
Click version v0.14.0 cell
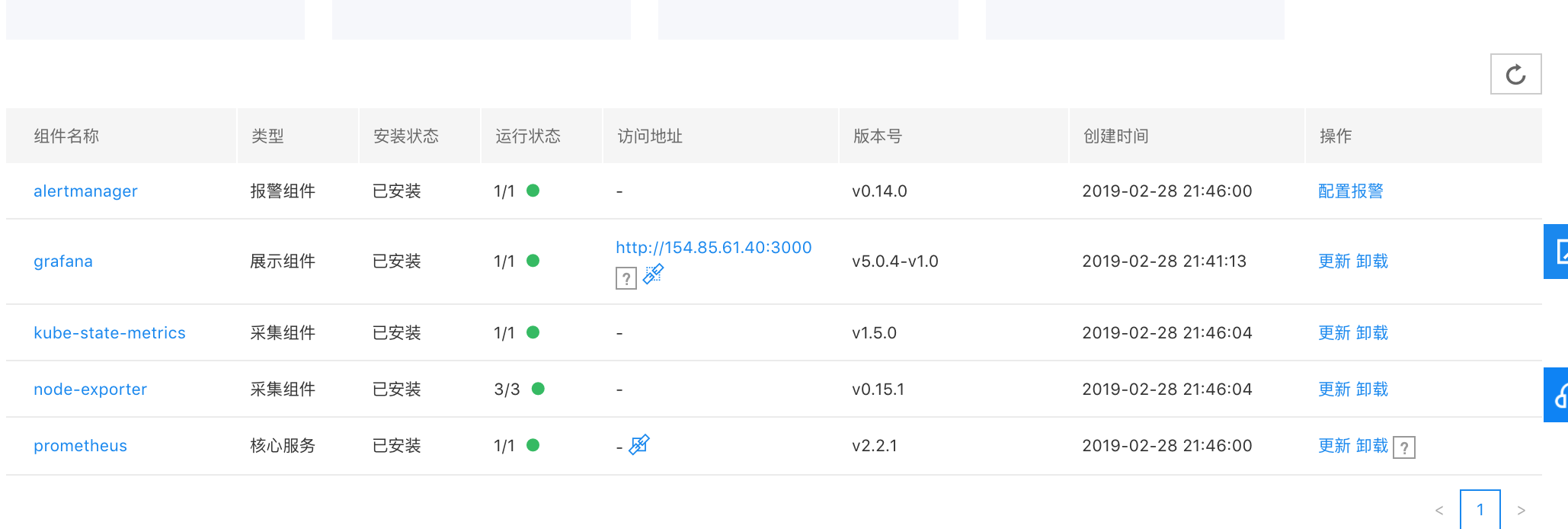click(x=879, y=191)
